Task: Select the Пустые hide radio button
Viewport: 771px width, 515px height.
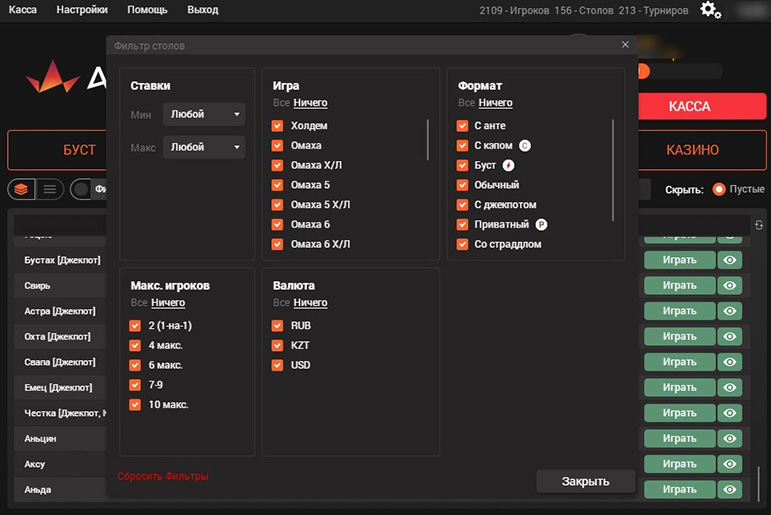Action: [719, 189]
